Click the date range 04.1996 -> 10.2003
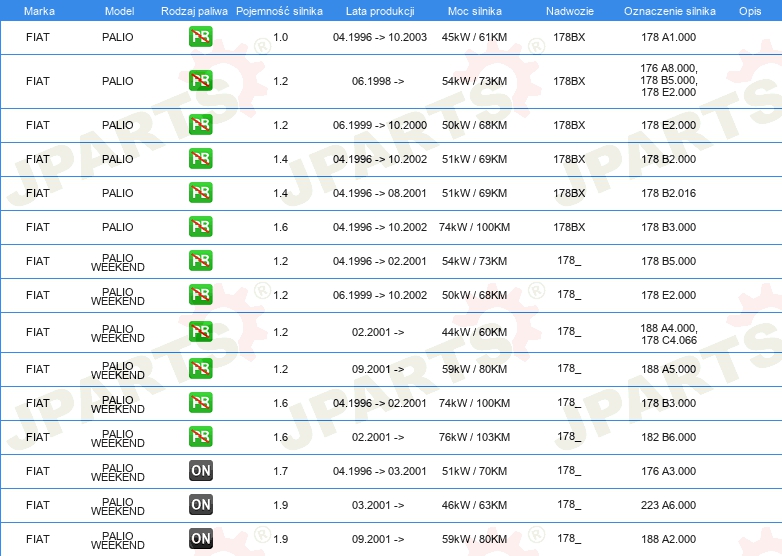Image resolution: width=782 pixels, height=556 pixels. pyautogui.click(x=380, y=37)
